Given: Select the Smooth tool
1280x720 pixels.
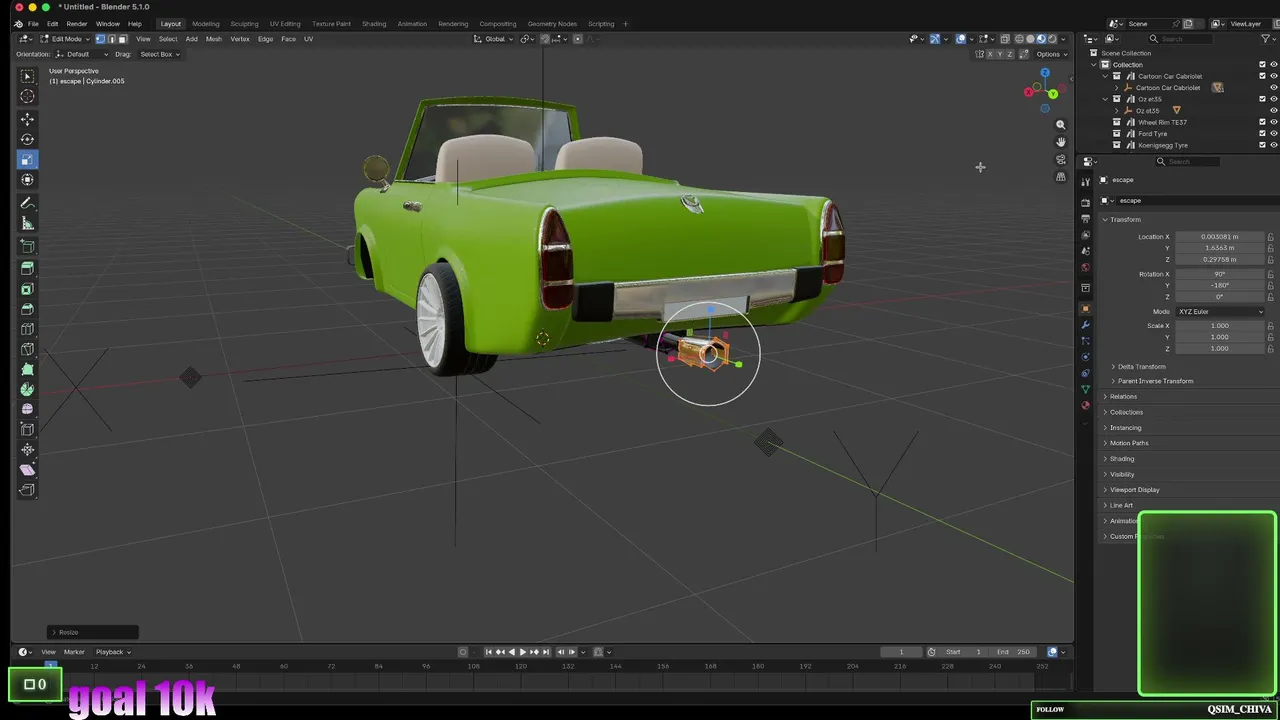Looking at the screenshot, I should coord(27,409).
